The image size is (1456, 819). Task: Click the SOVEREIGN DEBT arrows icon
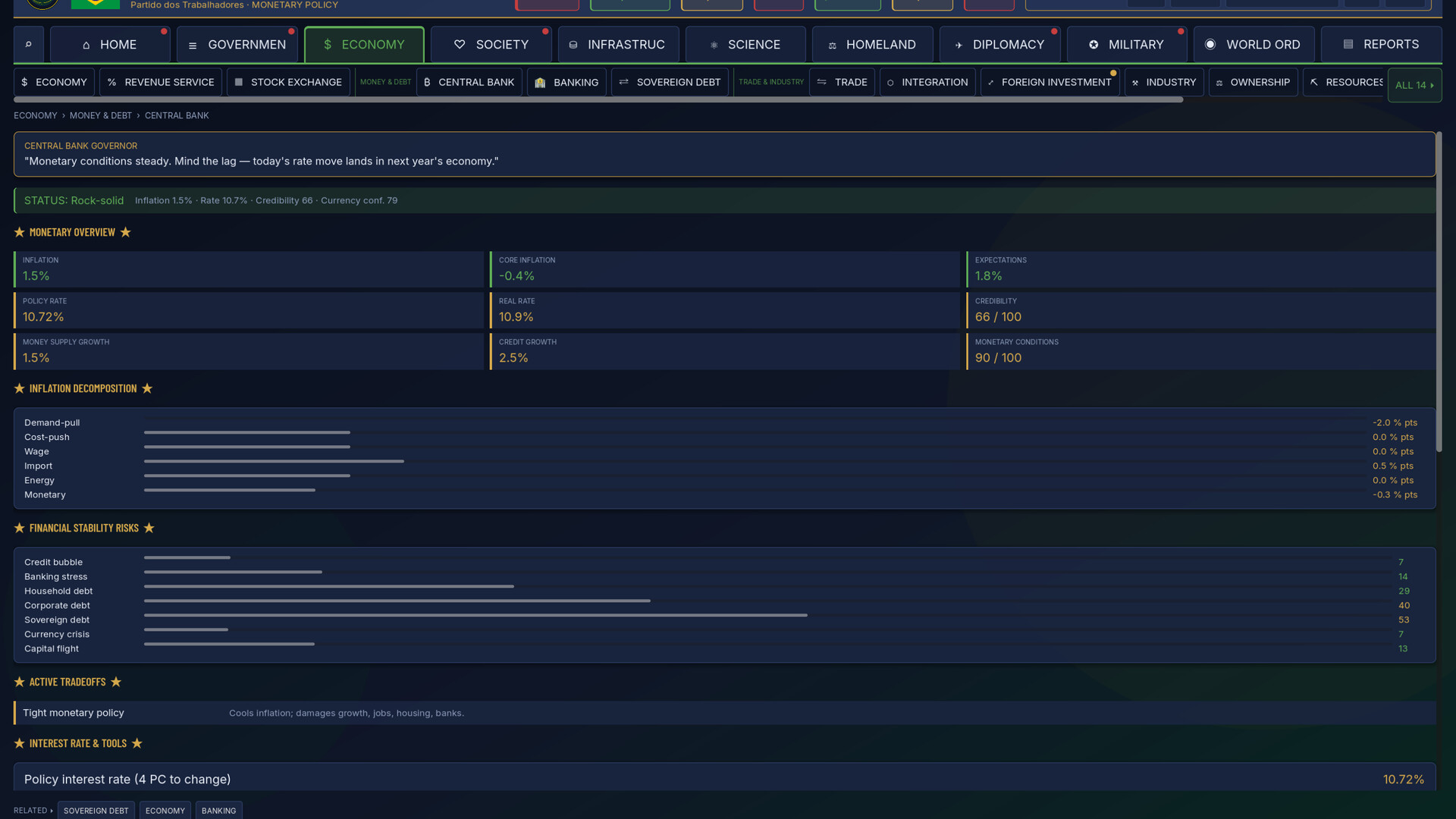pyautogui.click(x=623, y=82)
